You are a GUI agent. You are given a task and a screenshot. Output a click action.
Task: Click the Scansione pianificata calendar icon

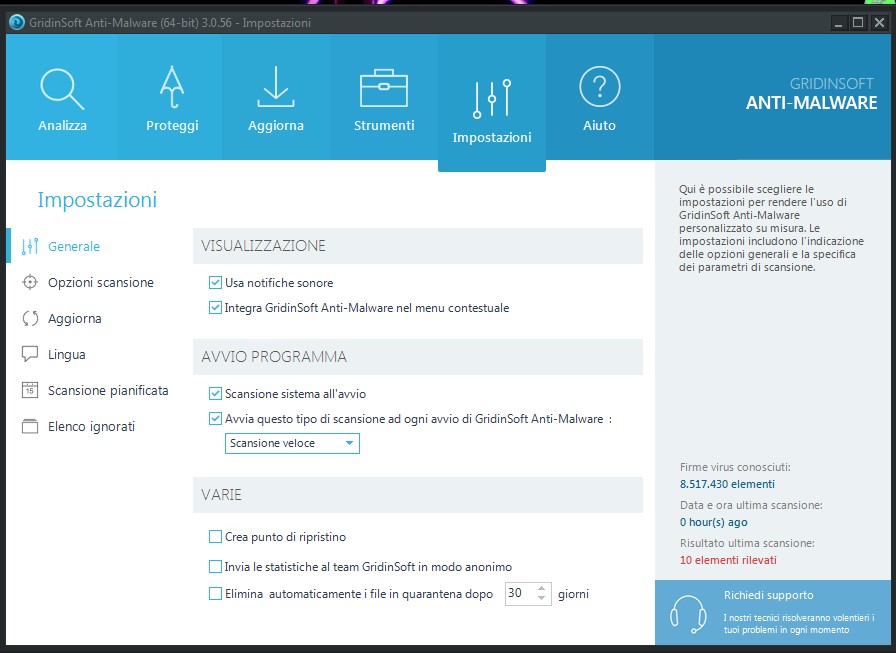click(x=30, y=390)
